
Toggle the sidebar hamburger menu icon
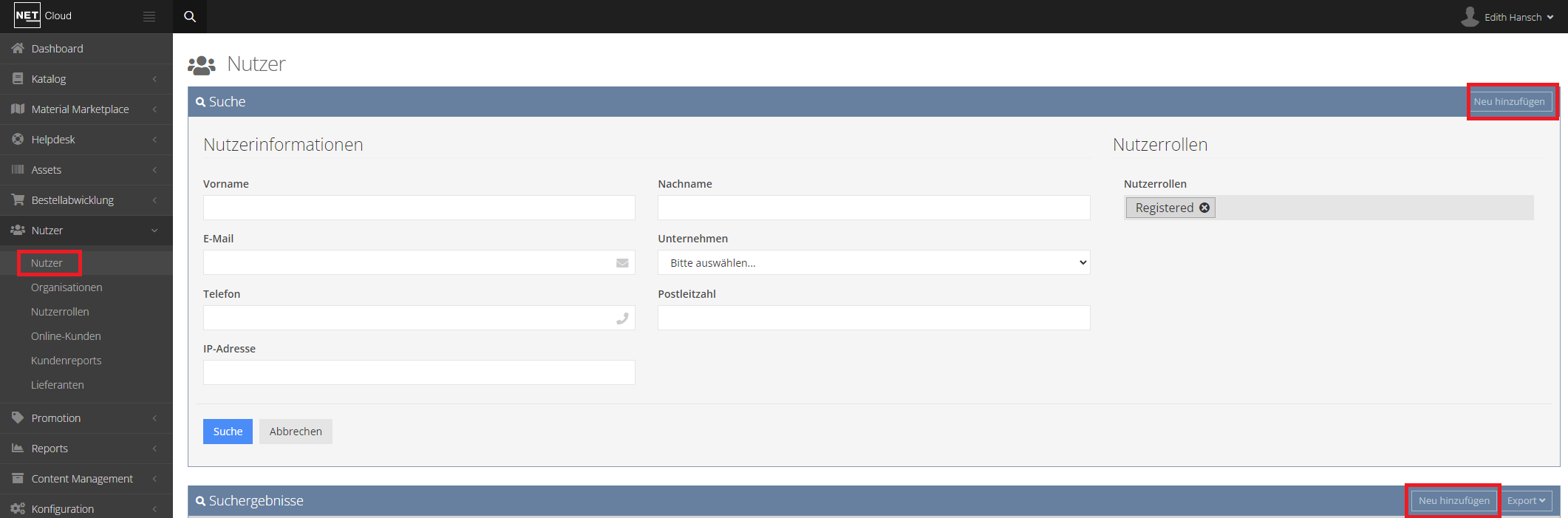coord(149,16)
